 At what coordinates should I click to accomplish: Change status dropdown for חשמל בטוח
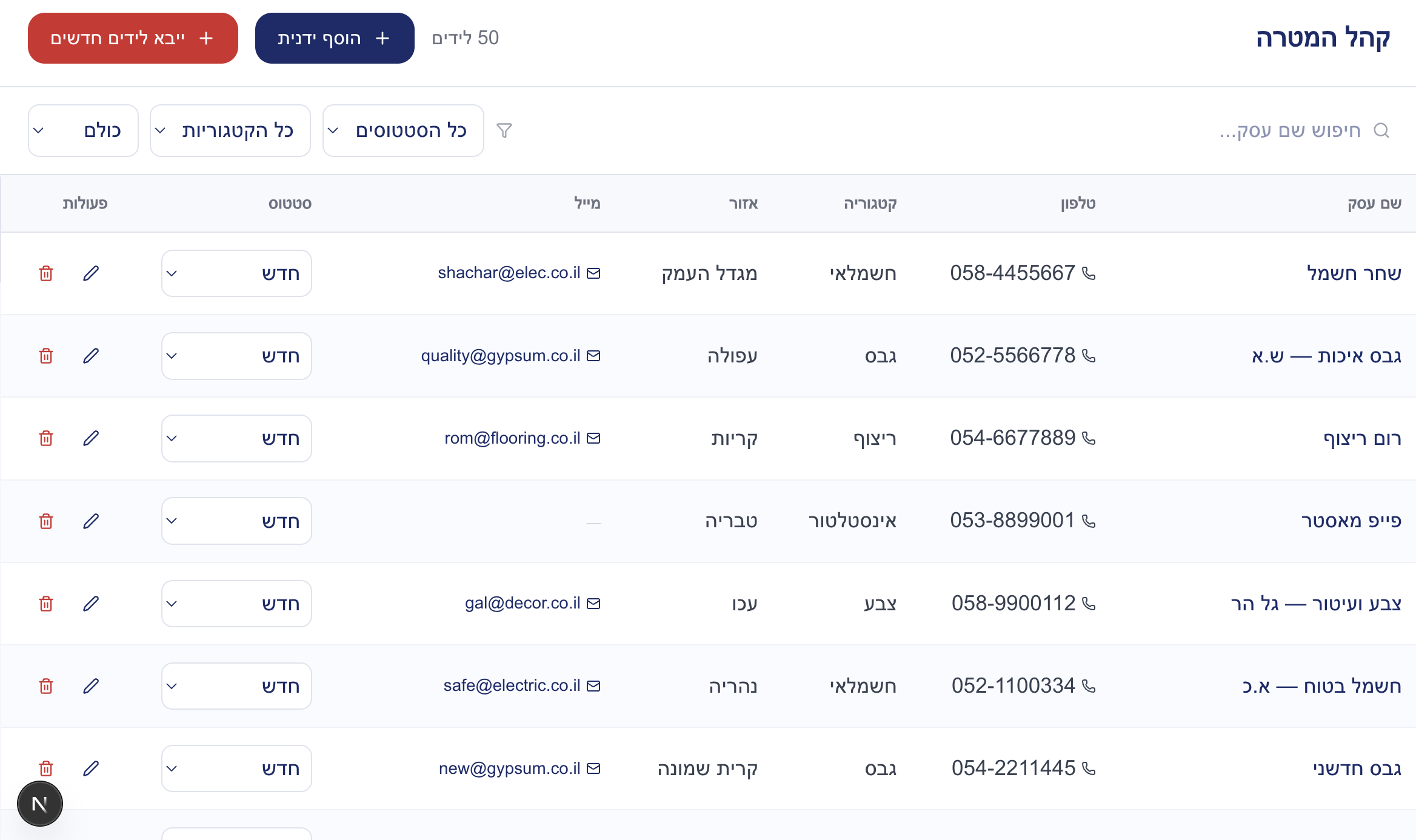236,686
